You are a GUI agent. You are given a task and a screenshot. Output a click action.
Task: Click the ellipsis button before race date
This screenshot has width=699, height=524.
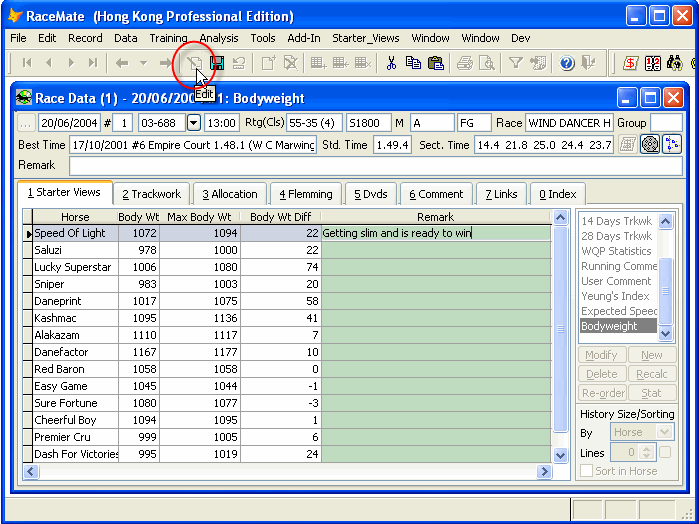[x=26, y=123]
